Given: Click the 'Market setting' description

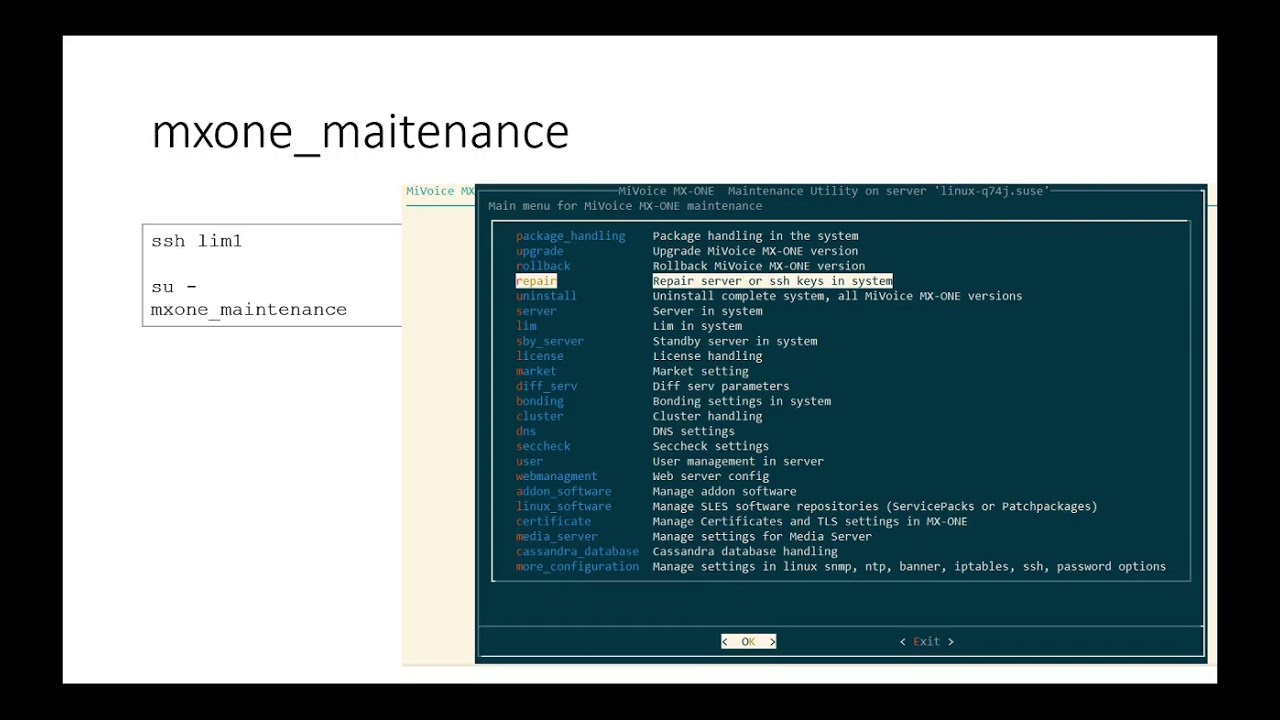Looking at the screenshot, I should [x=700, y=371].
